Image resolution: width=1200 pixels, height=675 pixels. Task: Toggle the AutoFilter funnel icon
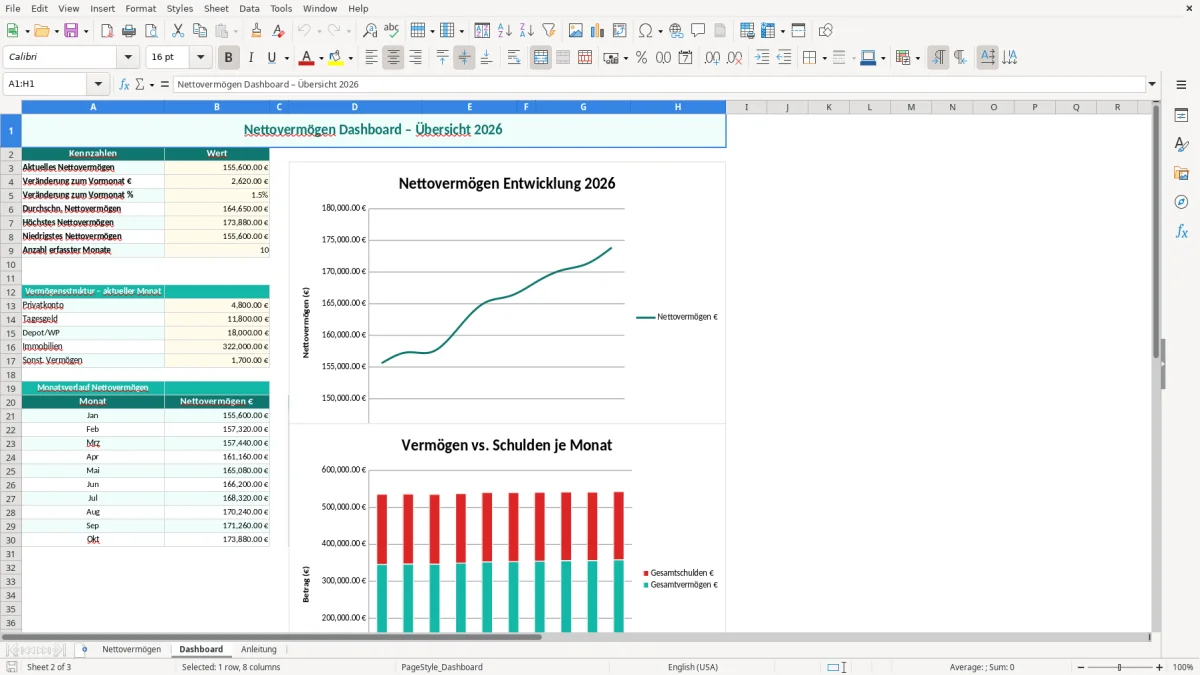[x=549, y=31]
